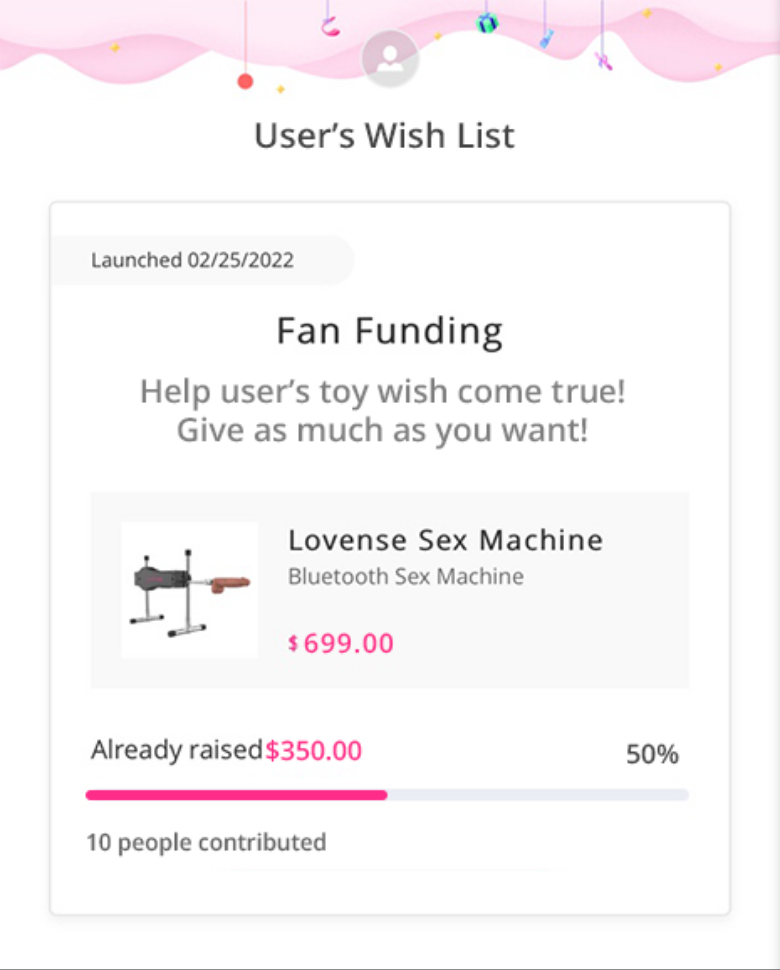Select the "Launched 02/25/2022" date badge

(193, 261)
